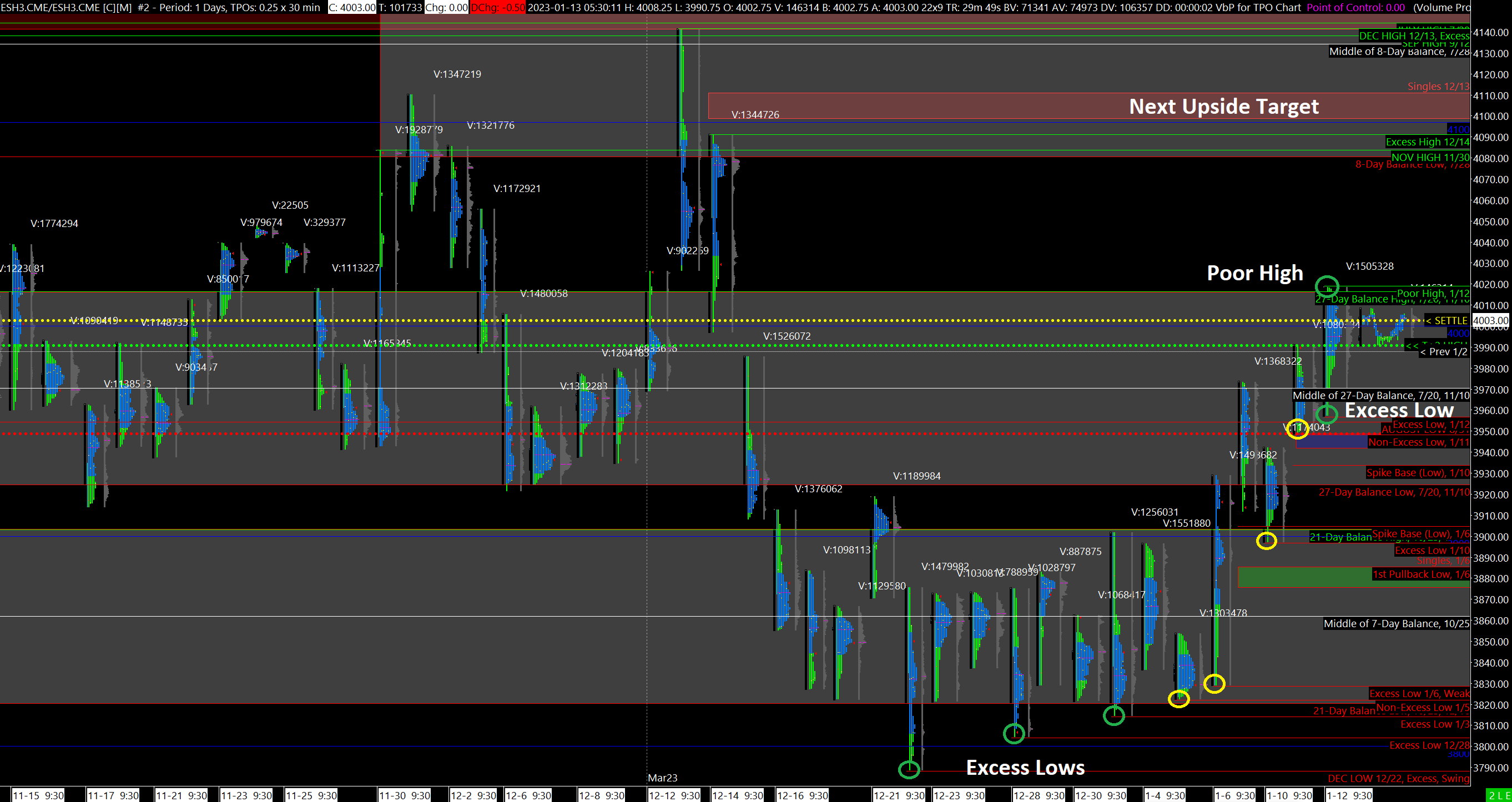This screenshot has width=1512, height=802.
Task: Click the yellow circle near 3900 price level
Action: [x=1266, y=540]
